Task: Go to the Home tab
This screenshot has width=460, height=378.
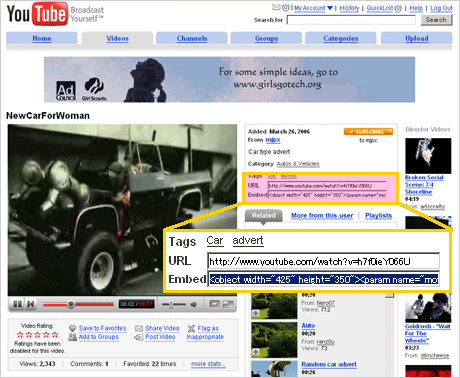Action: pyautogui.click(x=42, y=38)
